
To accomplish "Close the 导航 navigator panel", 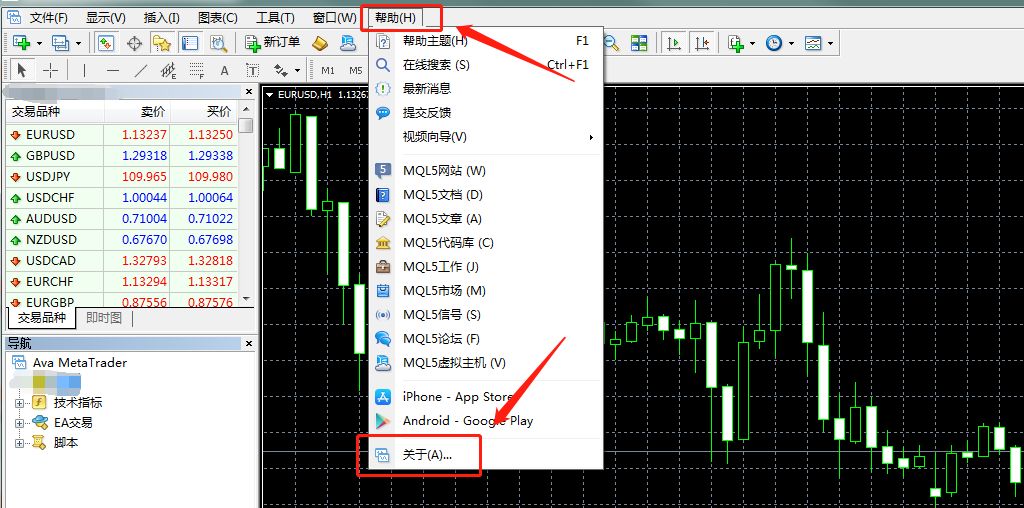I will (x=249, y=343).
